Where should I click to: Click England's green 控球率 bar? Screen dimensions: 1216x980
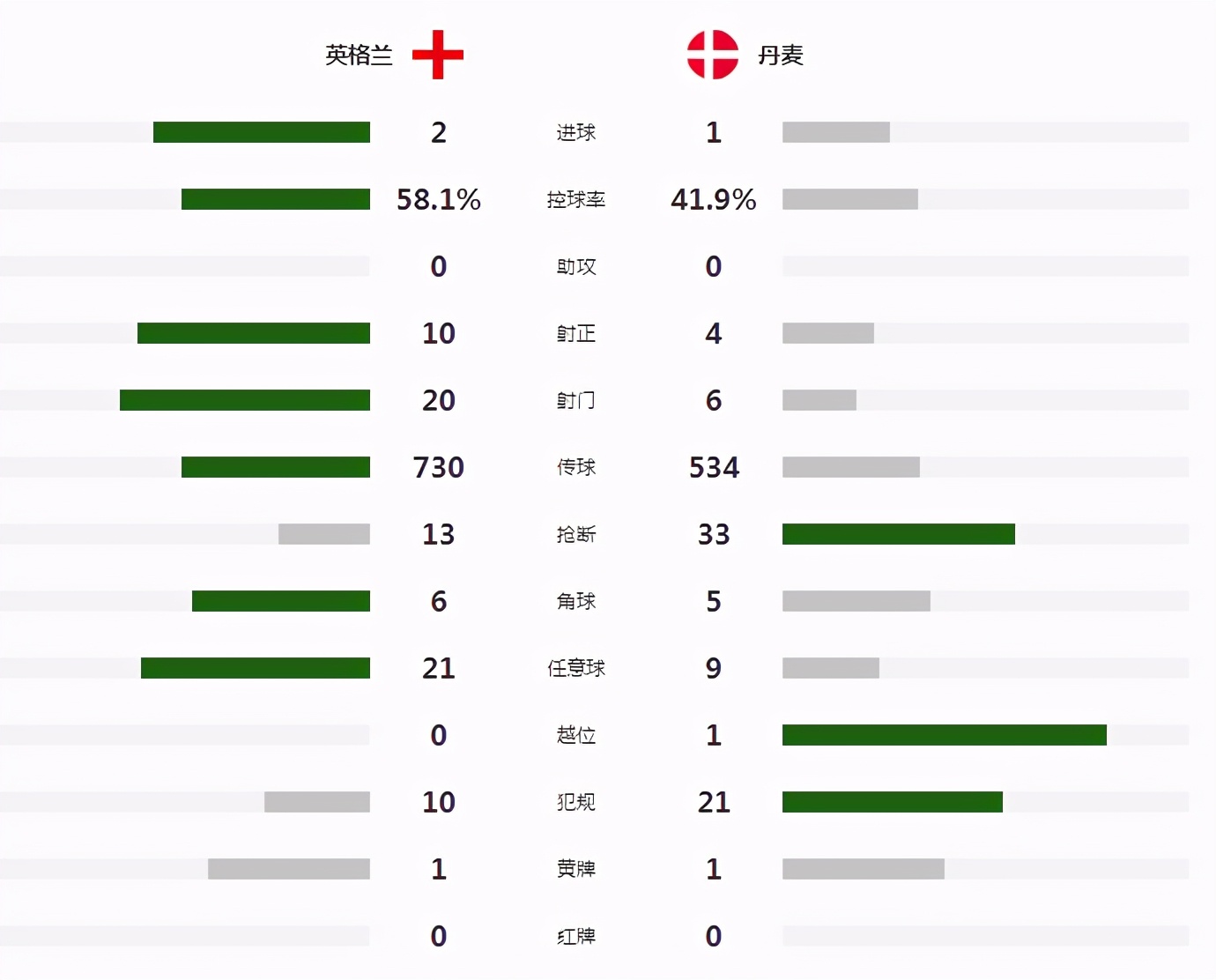click(276, 199)
